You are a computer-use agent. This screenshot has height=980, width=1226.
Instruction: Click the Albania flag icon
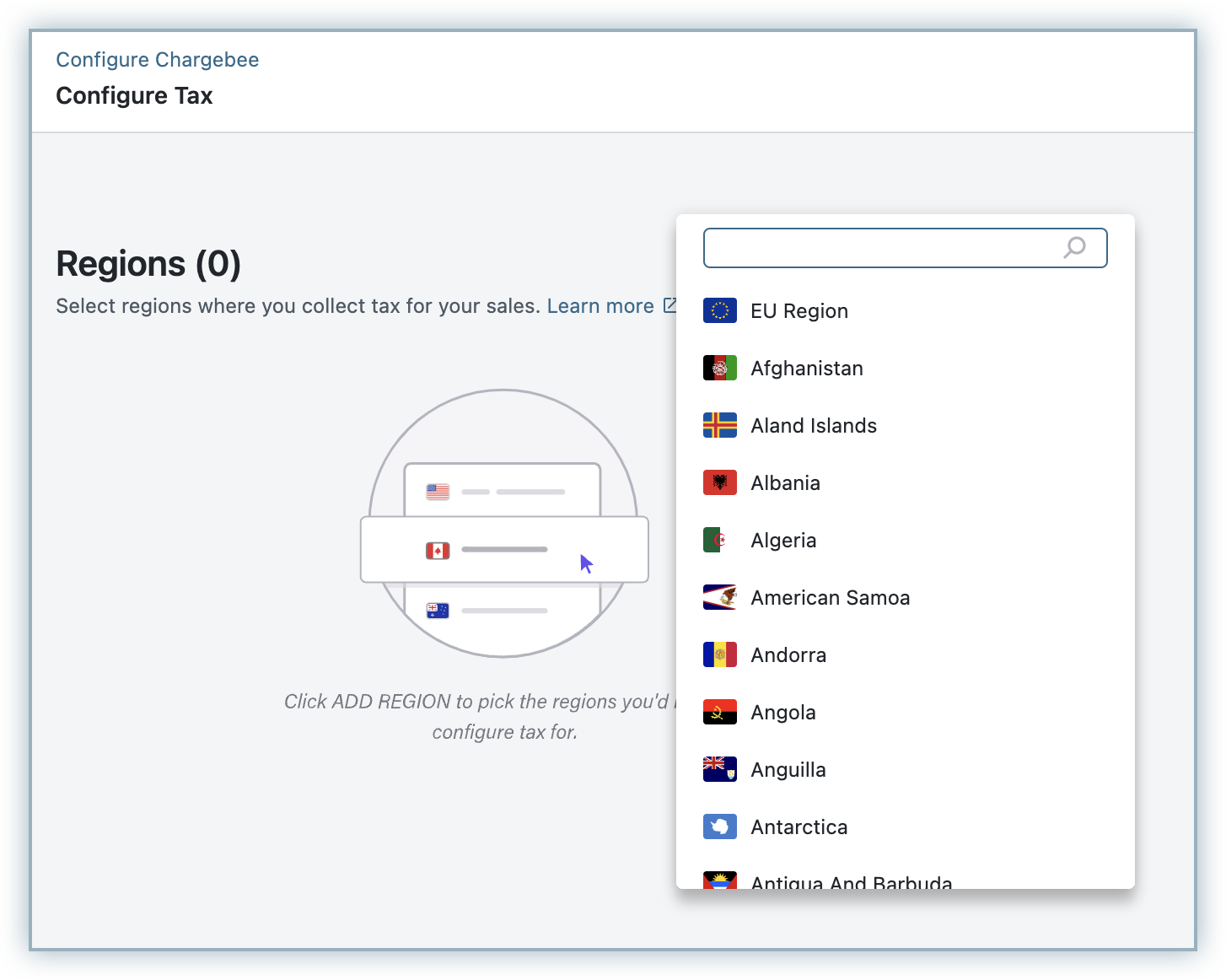[719, 482]
